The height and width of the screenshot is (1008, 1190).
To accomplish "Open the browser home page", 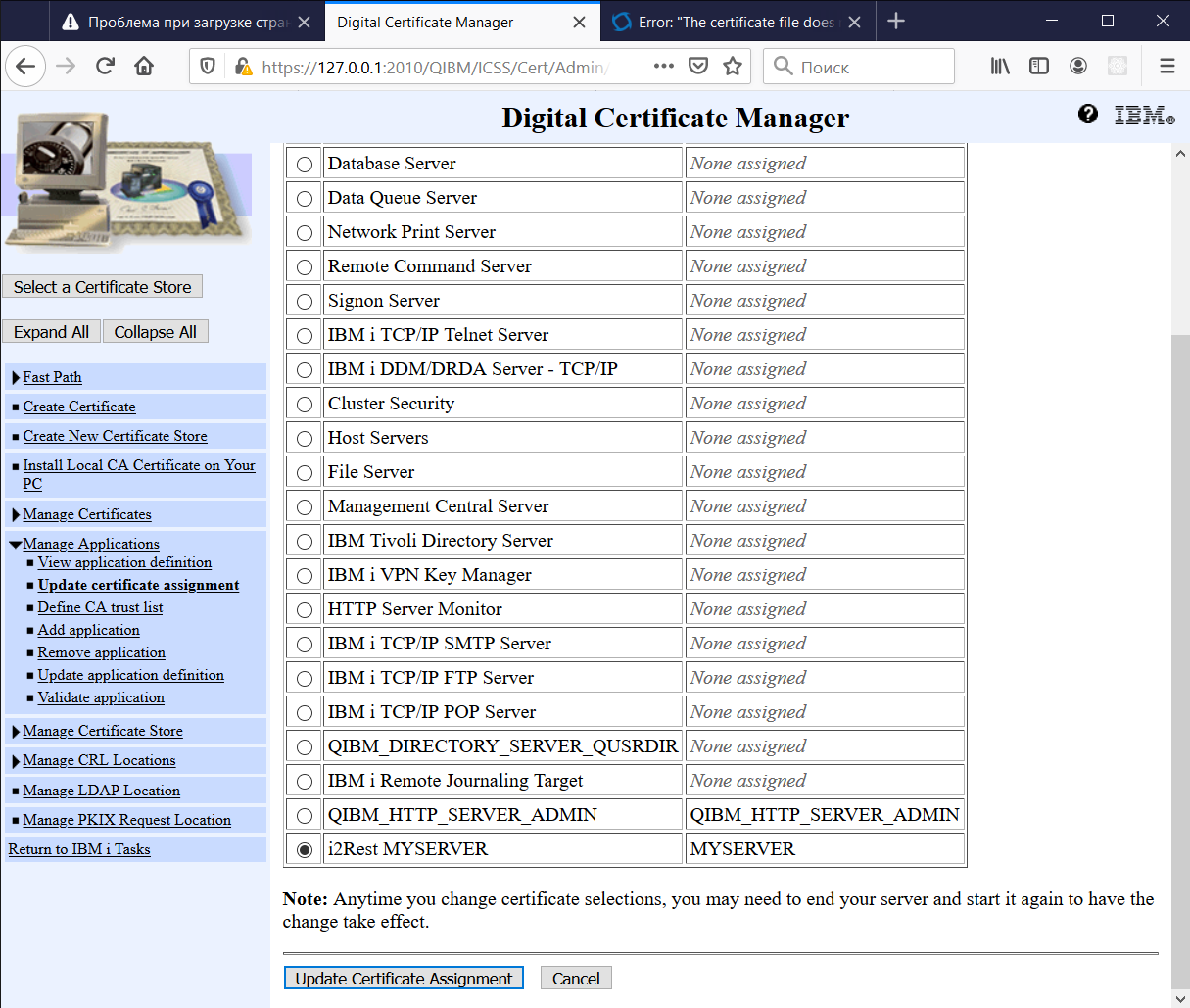I will pyautogui.click(x=144, y=67).
